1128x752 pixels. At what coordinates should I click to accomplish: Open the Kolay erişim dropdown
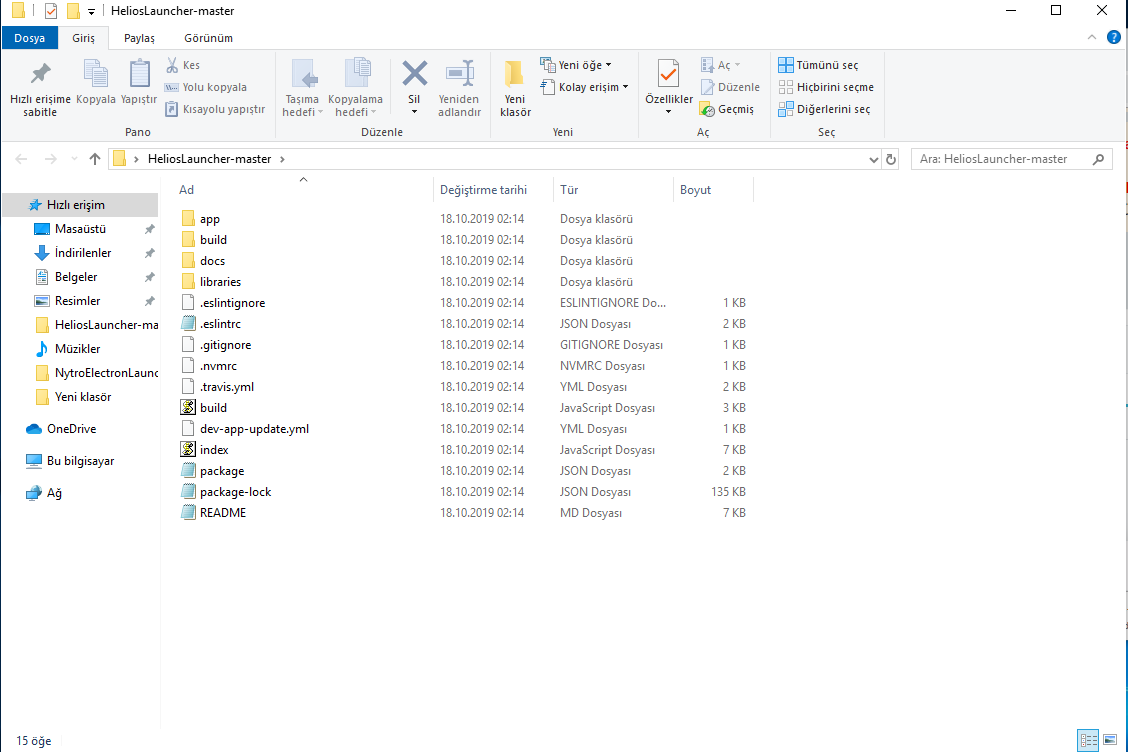click(x=584, y=87)
